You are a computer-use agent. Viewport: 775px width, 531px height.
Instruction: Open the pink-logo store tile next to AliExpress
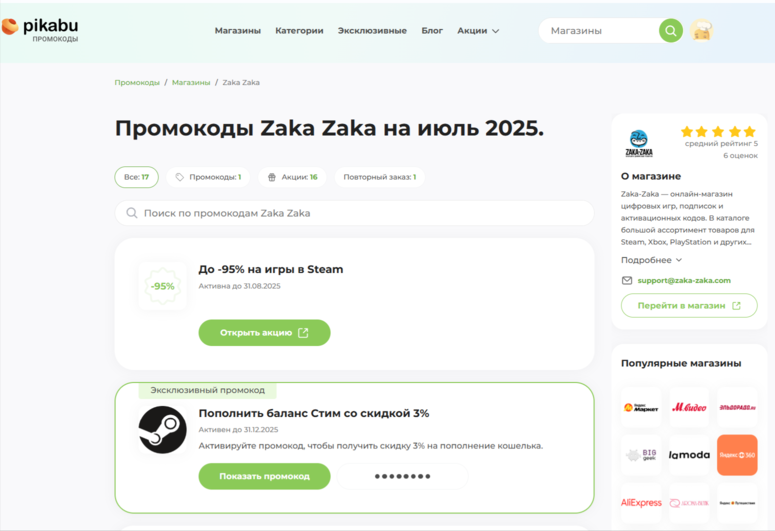pyautogui.click(x=689, y=503)
